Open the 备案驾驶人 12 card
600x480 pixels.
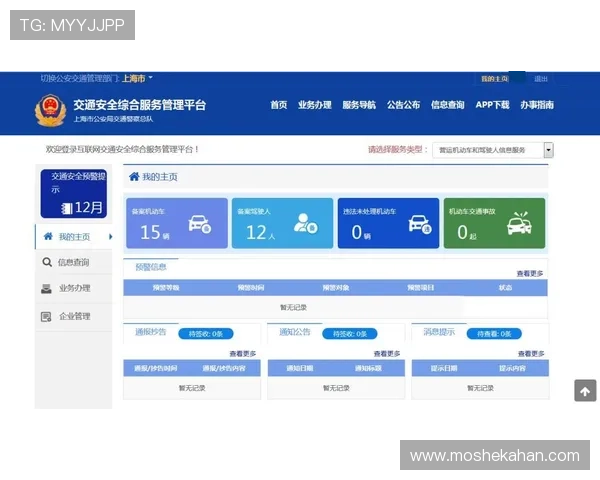tap(282, 223)
